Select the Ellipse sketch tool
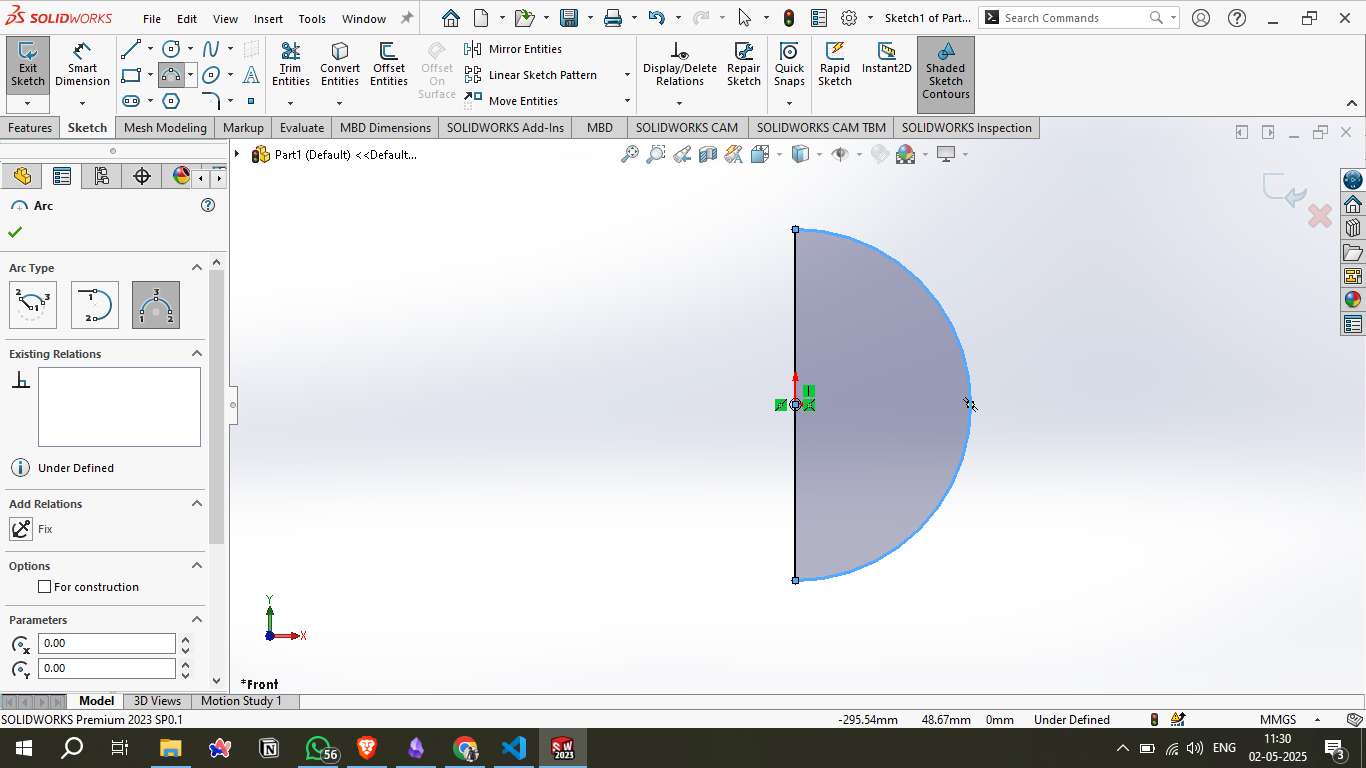Image resolution: width=1366 pixels, height=768 pixels. click(x=211, y=75)
